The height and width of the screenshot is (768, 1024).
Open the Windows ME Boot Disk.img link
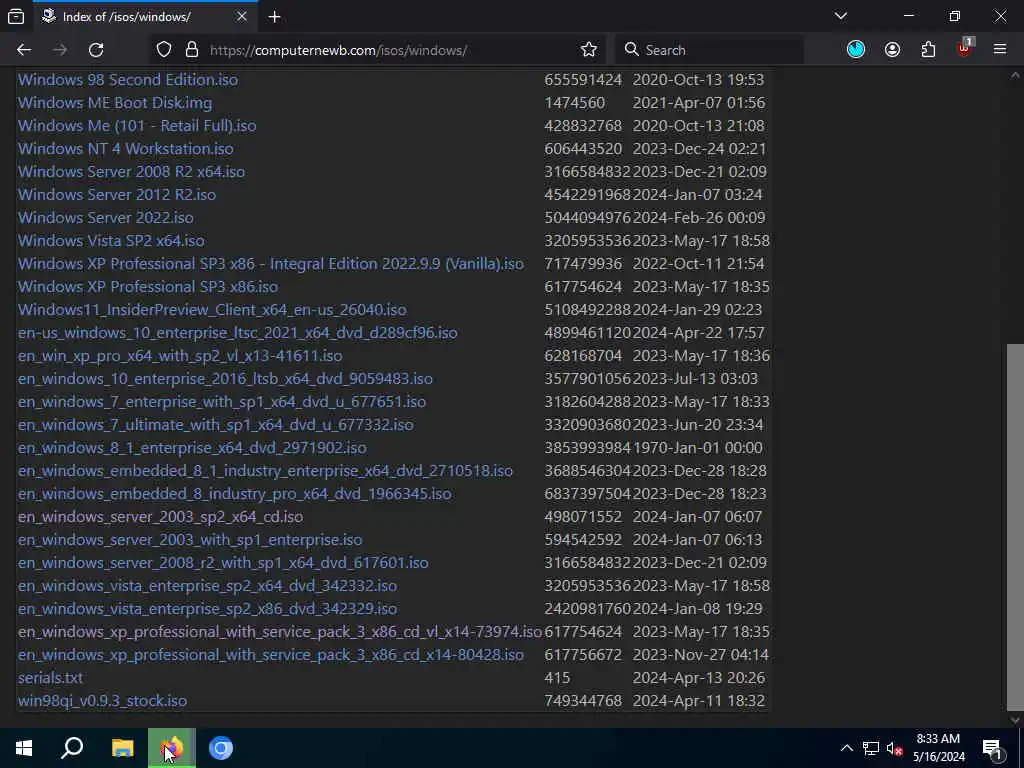(115, 103)
